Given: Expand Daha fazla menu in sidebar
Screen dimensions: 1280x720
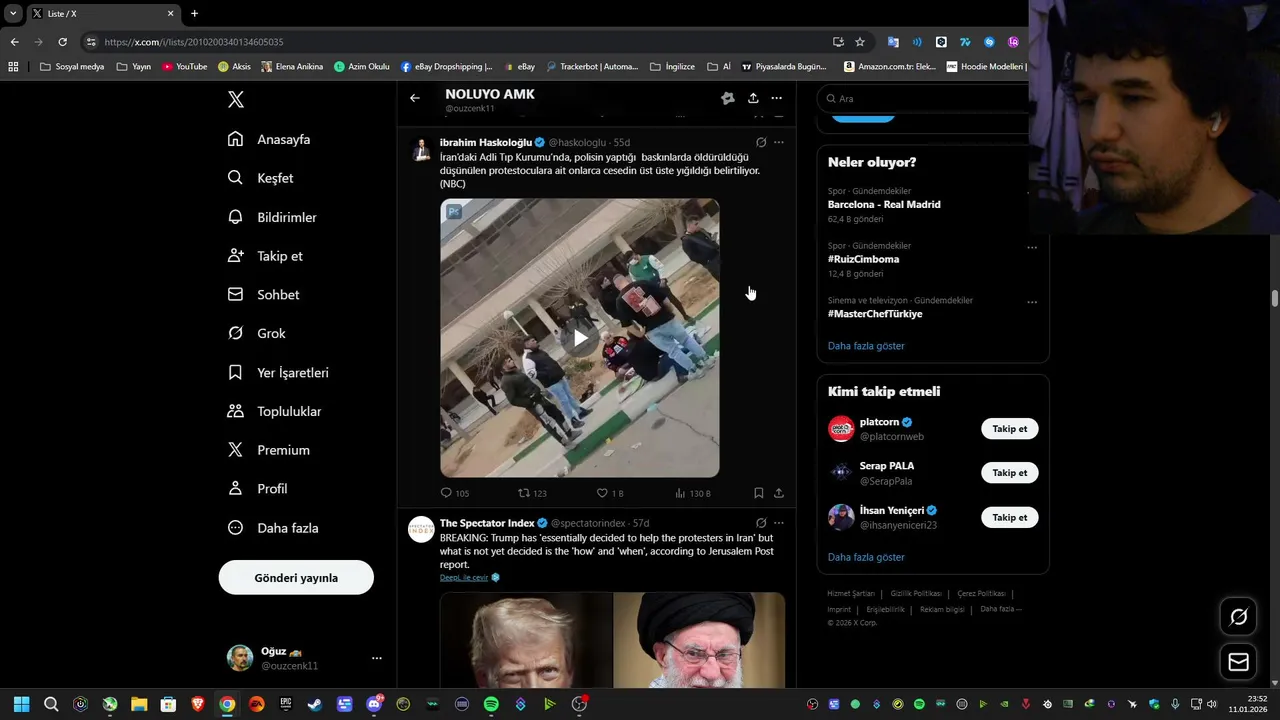Looking at the screenshot, I should [x=273, y=528].
